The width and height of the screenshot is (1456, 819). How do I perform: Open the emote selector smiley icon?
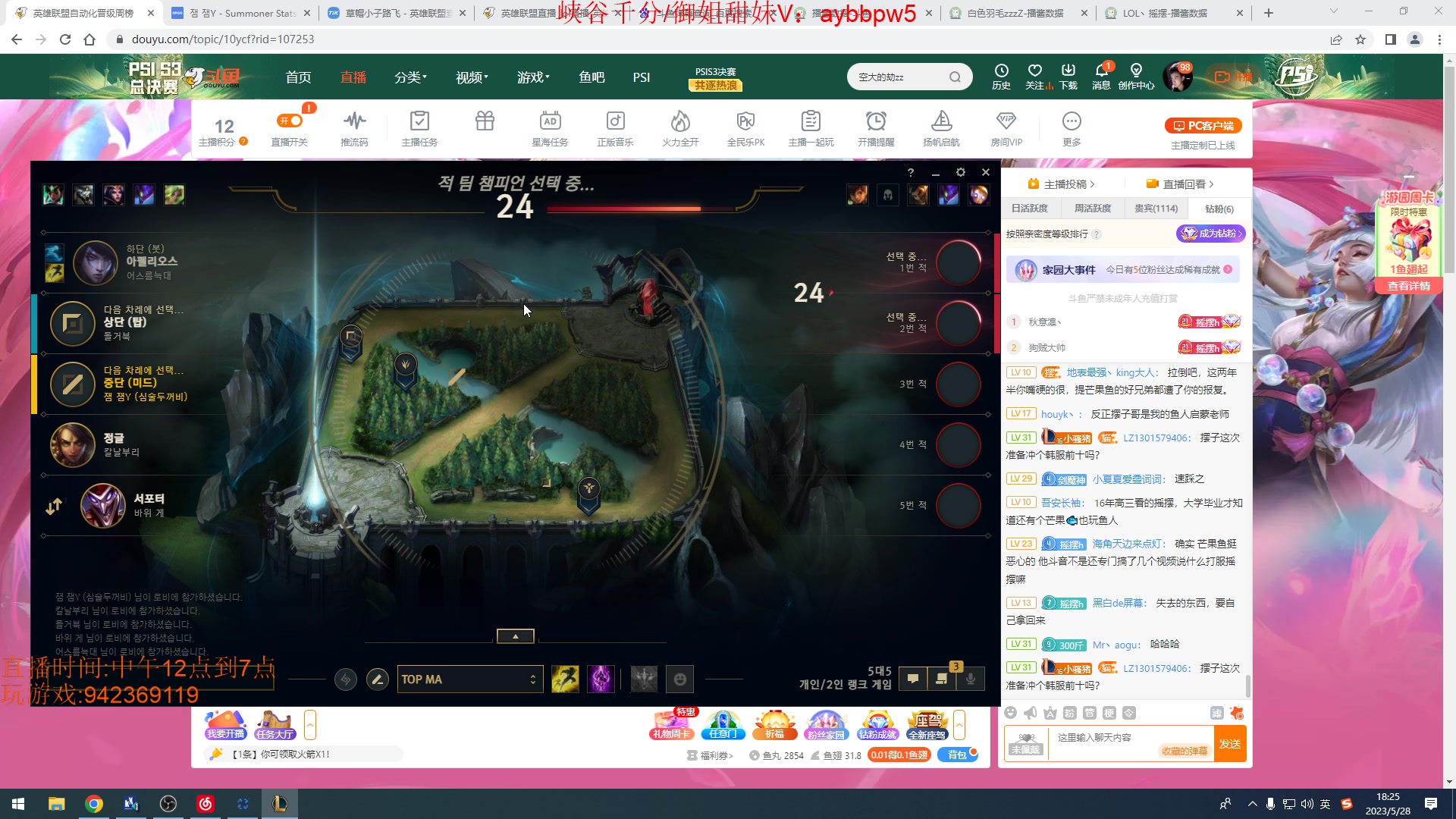pos(680,679)
